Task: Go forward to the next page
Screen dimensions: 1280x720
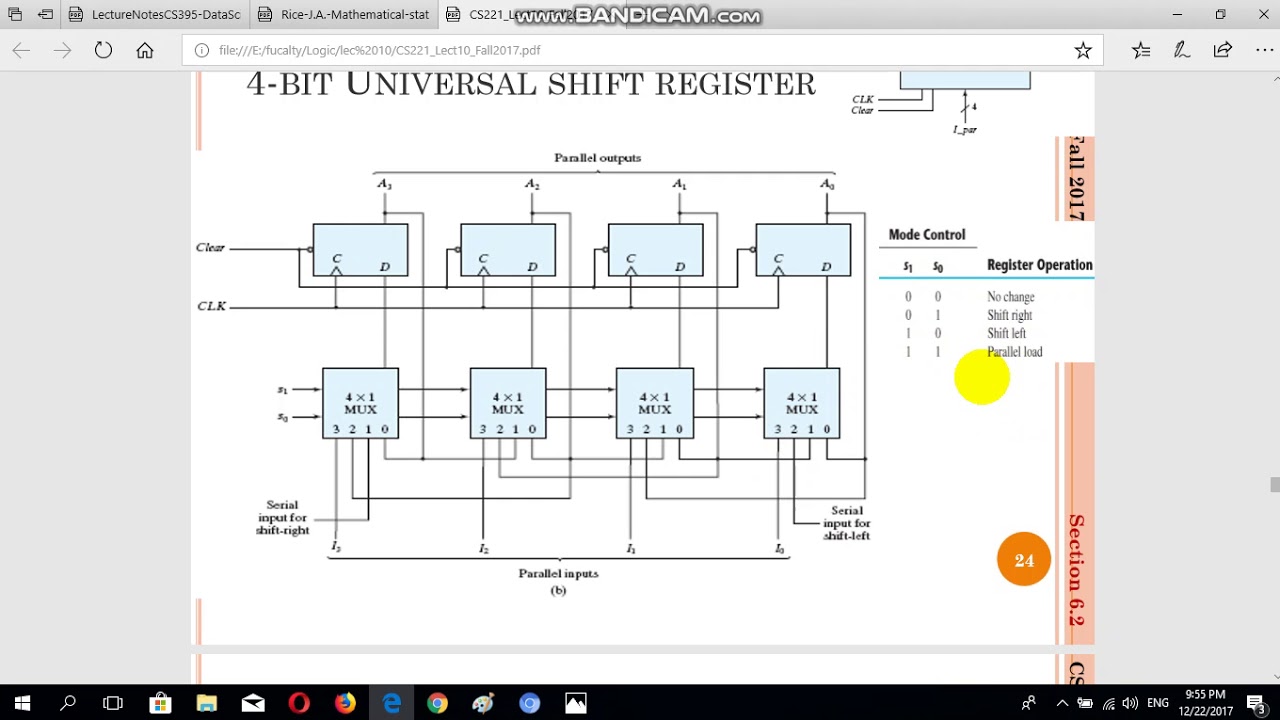Action: tap(62, 50)
